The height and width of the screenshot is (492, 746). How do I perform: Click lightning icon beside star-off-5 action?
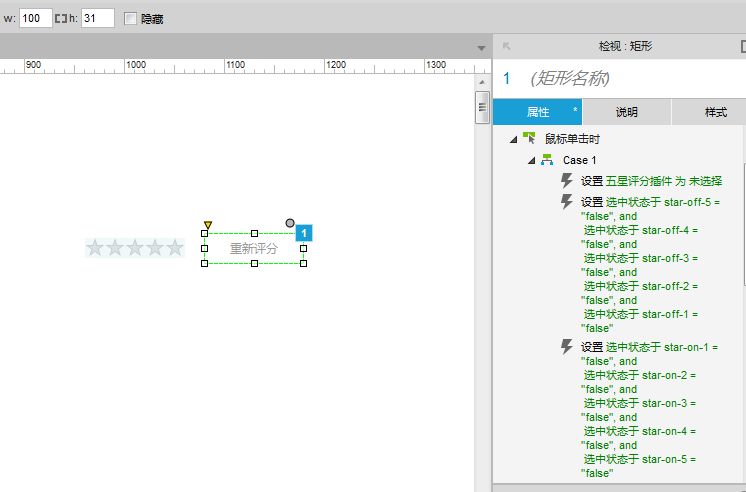pyautogui.click(x=566, y=202)
